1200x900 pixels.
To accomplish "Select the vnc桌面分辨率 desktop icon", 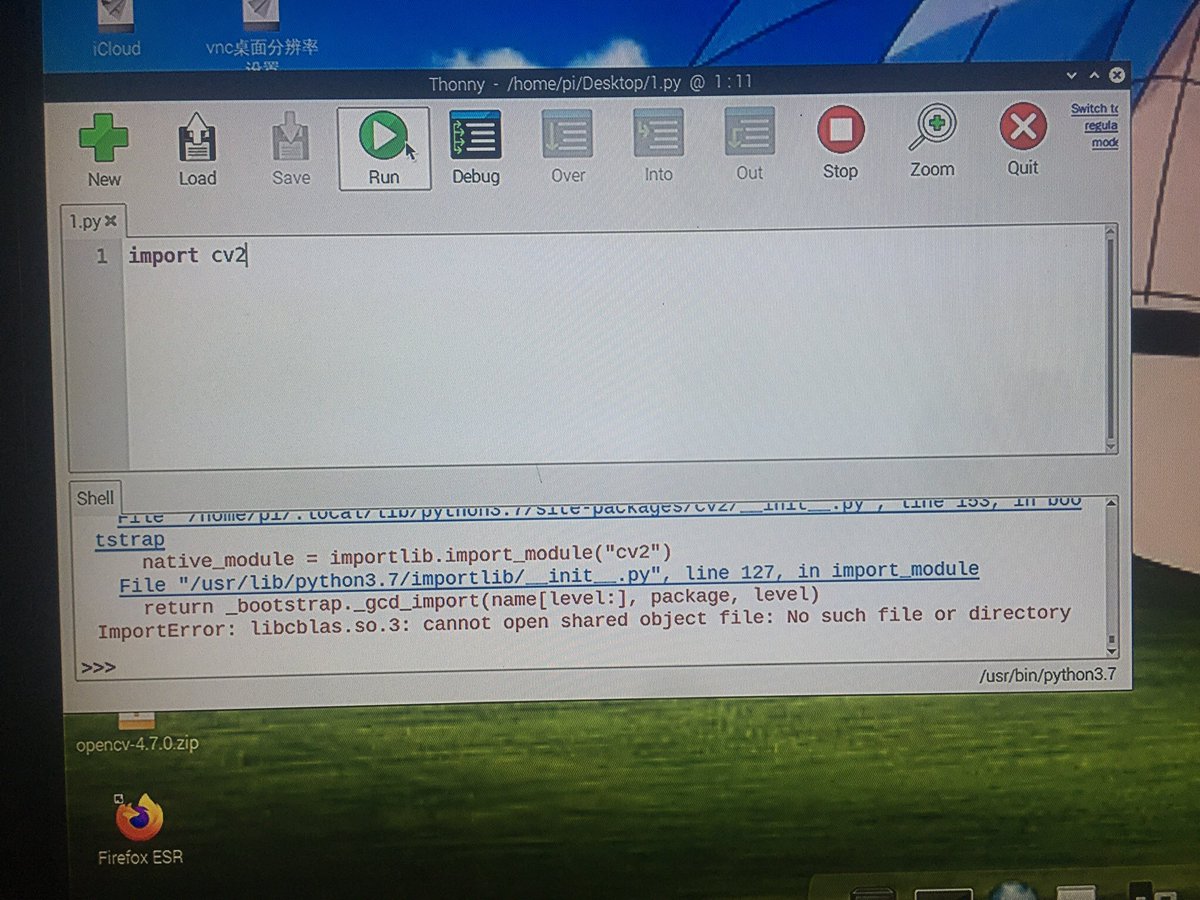I will [x=262, y=35].
